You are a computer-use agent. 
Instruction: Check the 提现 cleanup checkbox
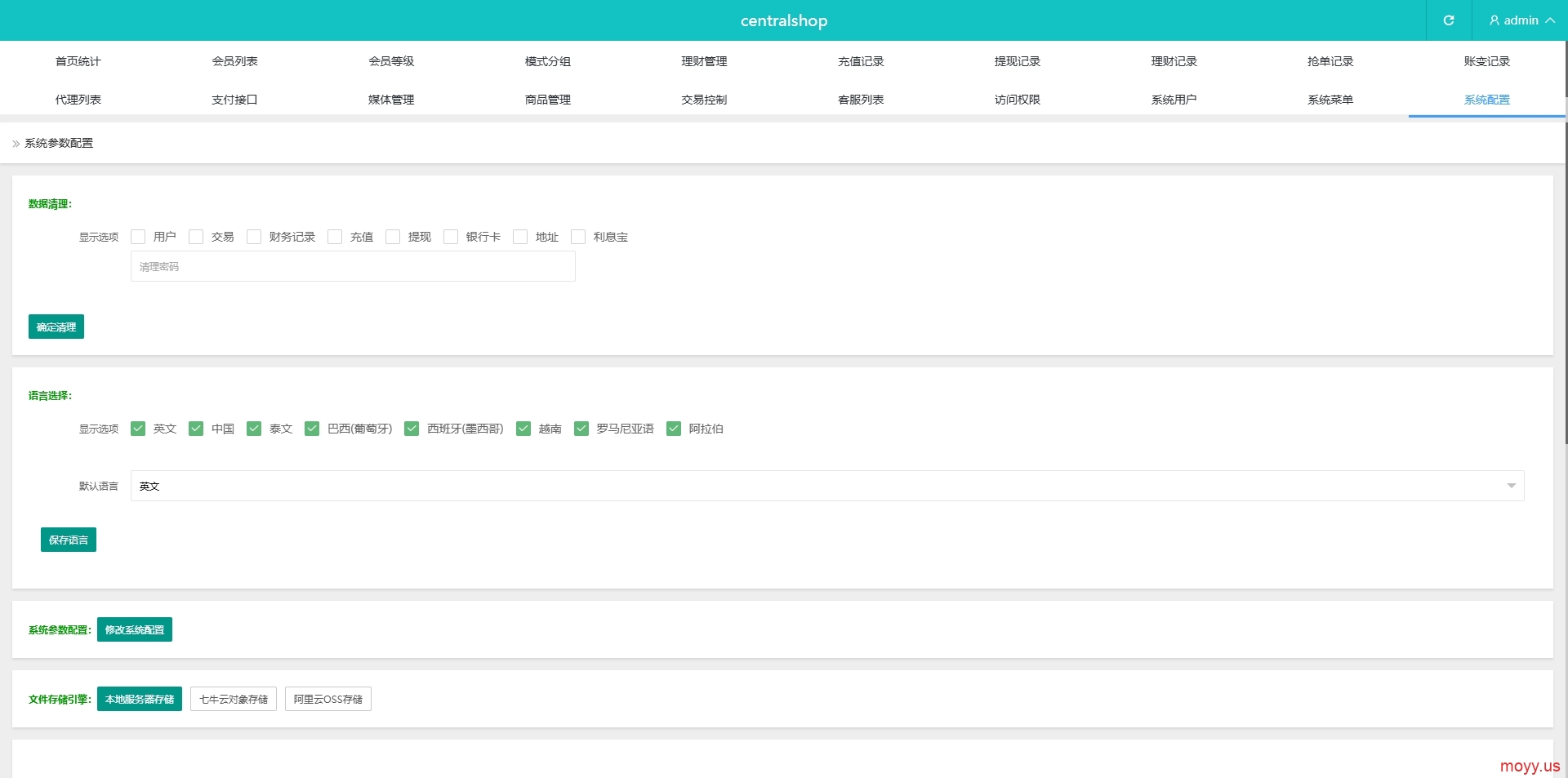click(x=393, y=237)
